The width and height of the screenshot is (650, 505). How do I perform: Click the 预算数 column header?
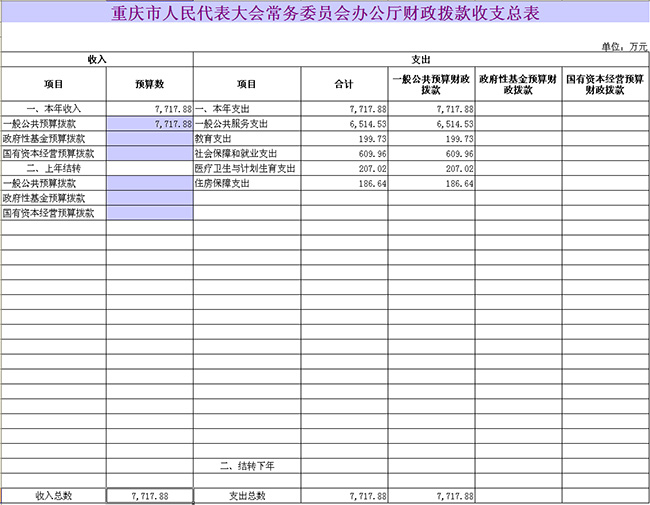pyautogui.click(x=149, y=84)
